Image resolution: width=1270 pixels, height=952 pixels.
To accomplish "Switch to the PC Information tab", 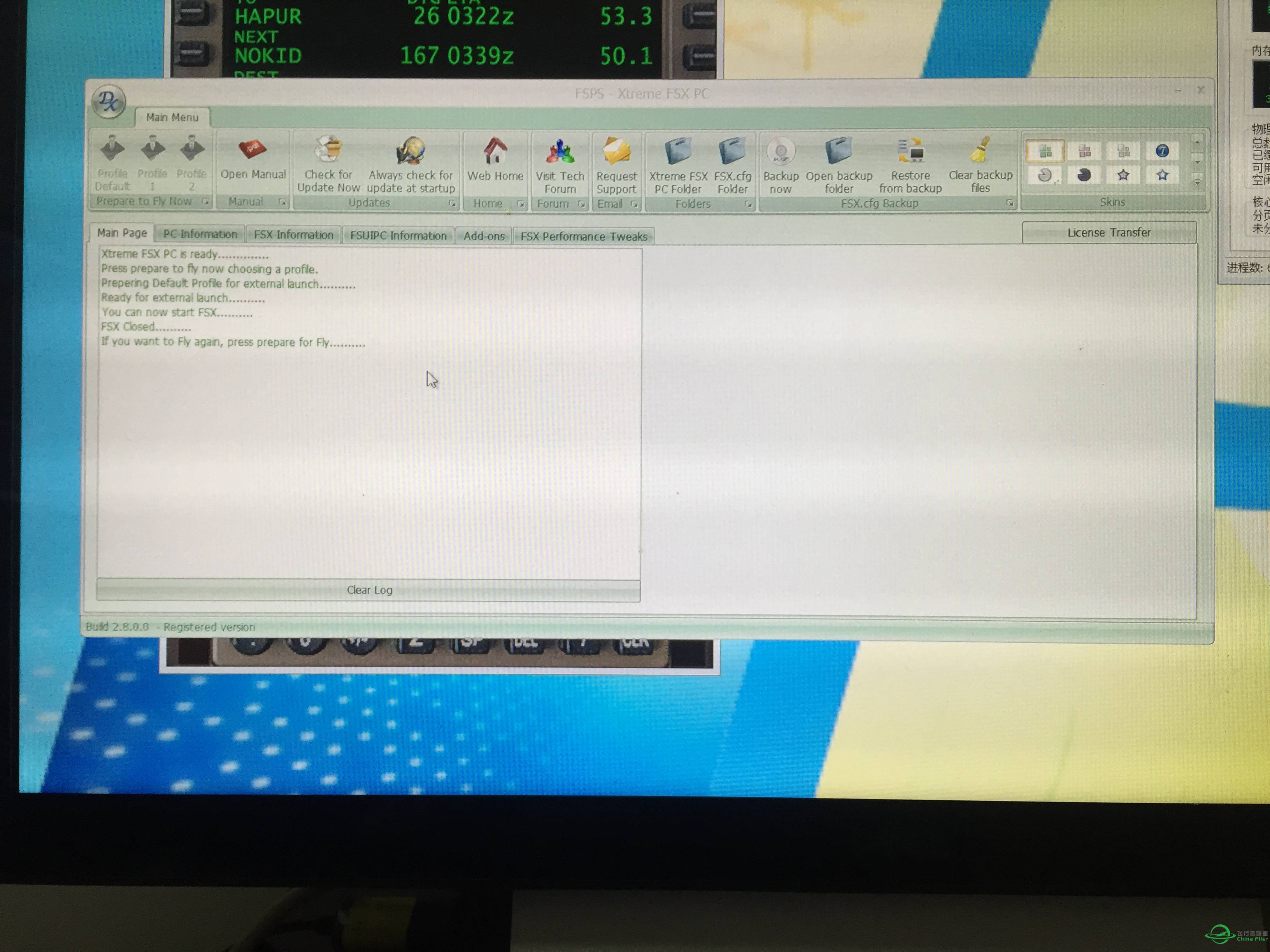I will tap(200, 234).
